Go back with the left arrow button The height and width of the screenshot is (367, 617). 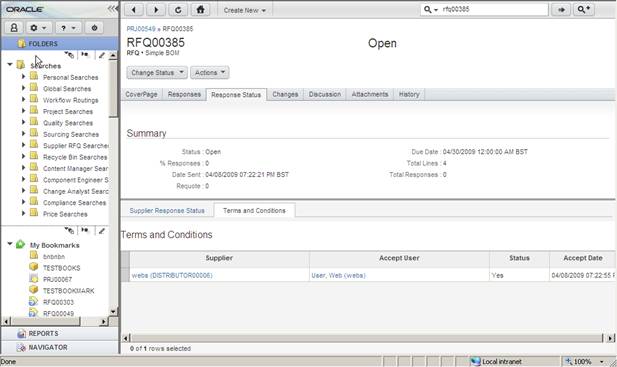click(134, 10)
